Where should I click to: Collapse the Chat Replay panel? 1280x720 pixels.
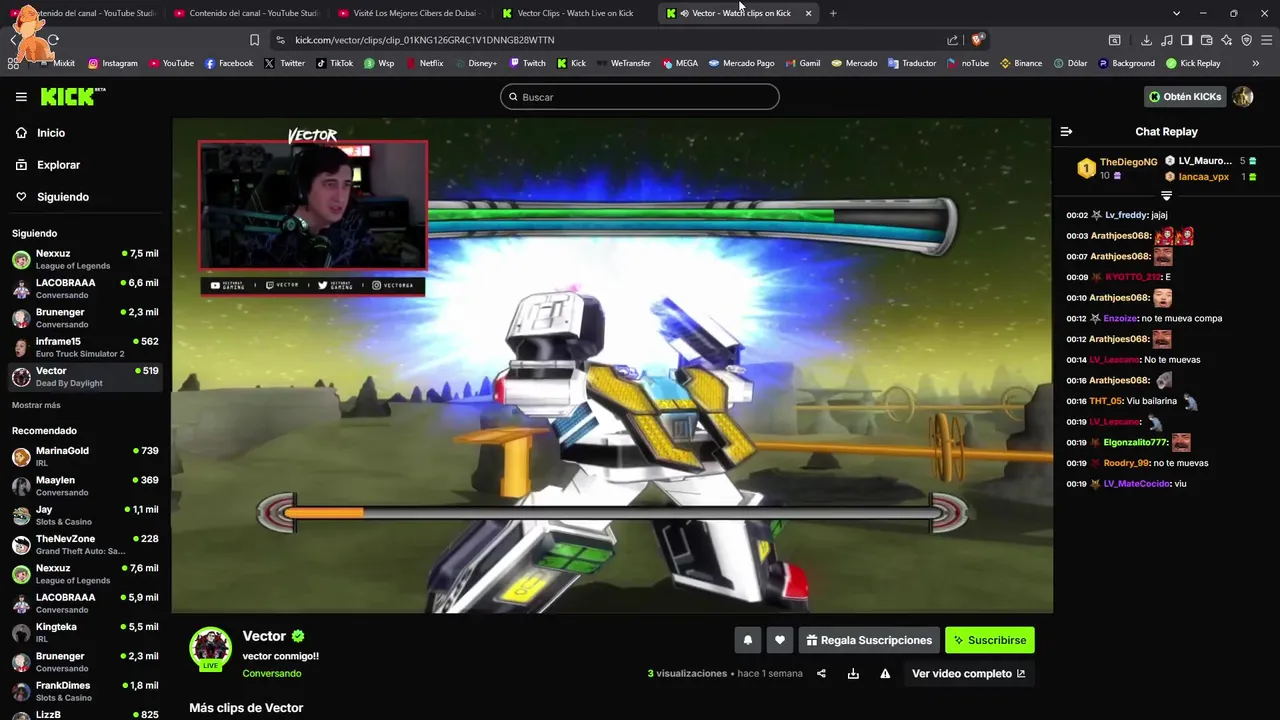coord(1066,132)
